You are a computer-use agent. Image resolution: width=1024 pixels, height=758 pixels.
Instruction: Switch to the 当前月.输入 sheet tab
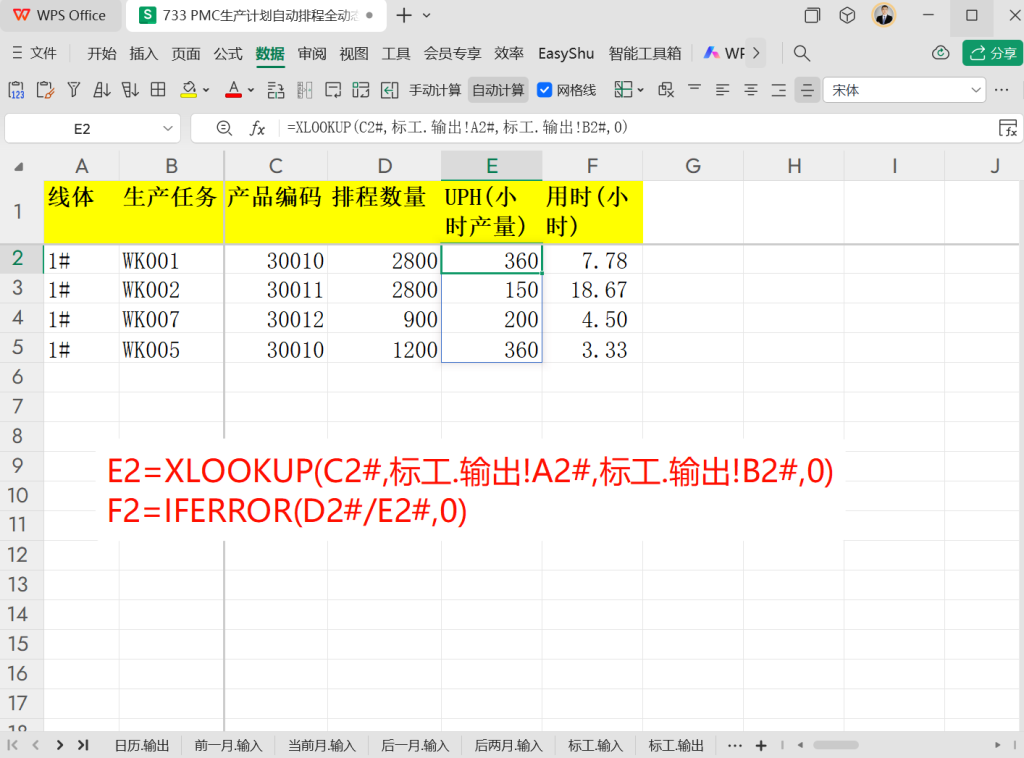tap(322, 746)
